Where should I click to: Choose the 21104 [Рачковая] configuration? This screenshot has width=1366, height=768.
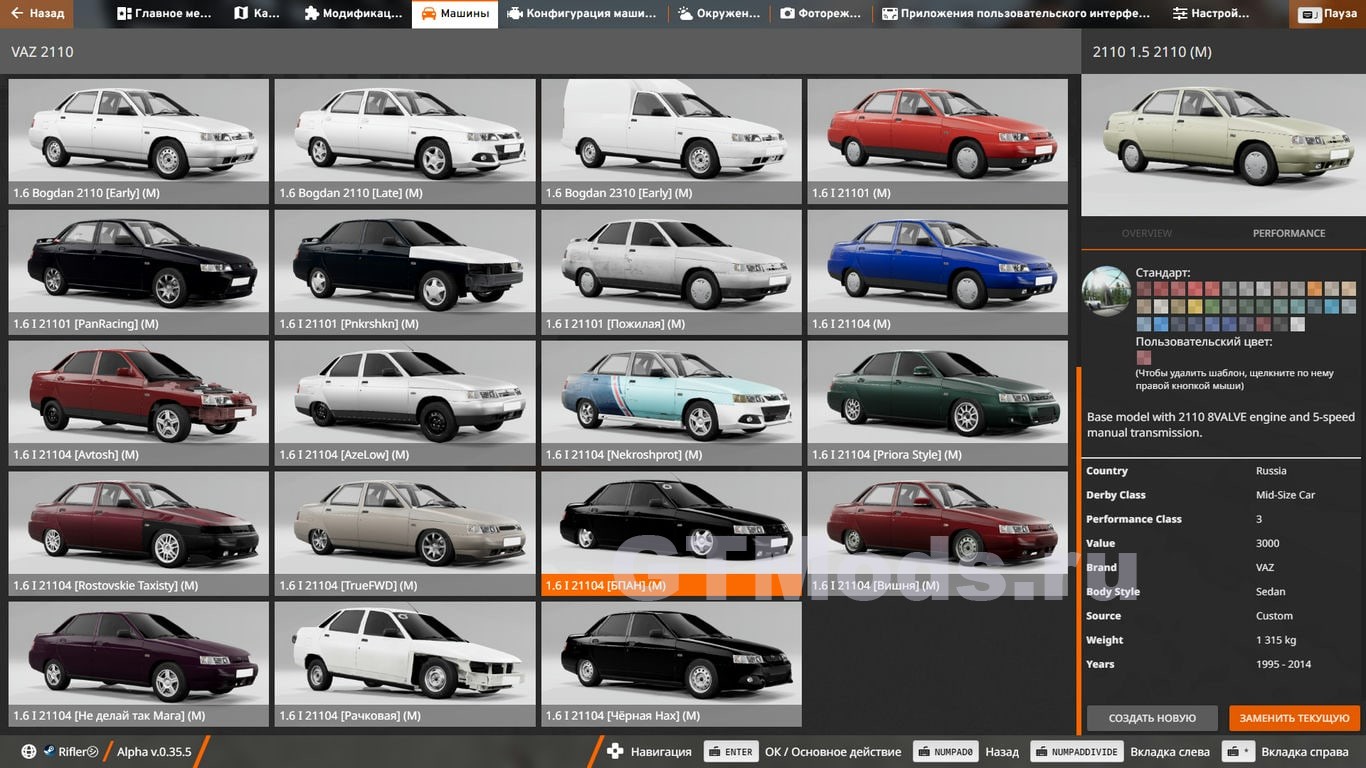405,665
